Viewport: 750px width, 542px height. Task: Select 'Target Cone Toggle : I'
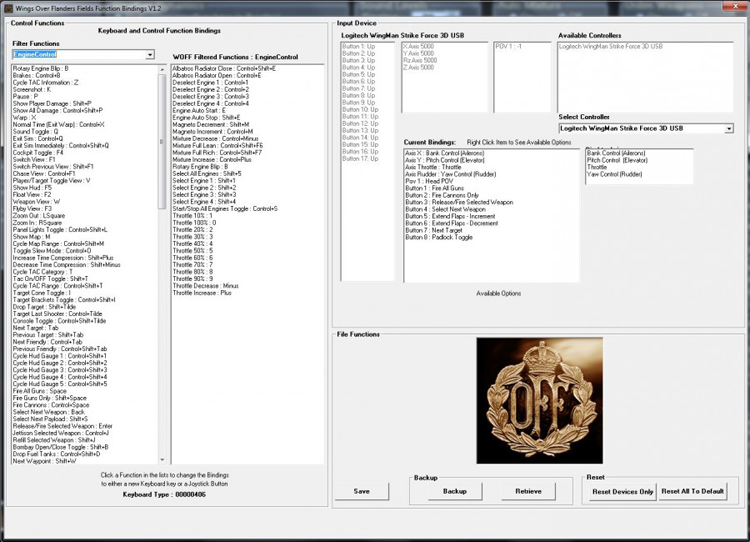coord(42,293)
